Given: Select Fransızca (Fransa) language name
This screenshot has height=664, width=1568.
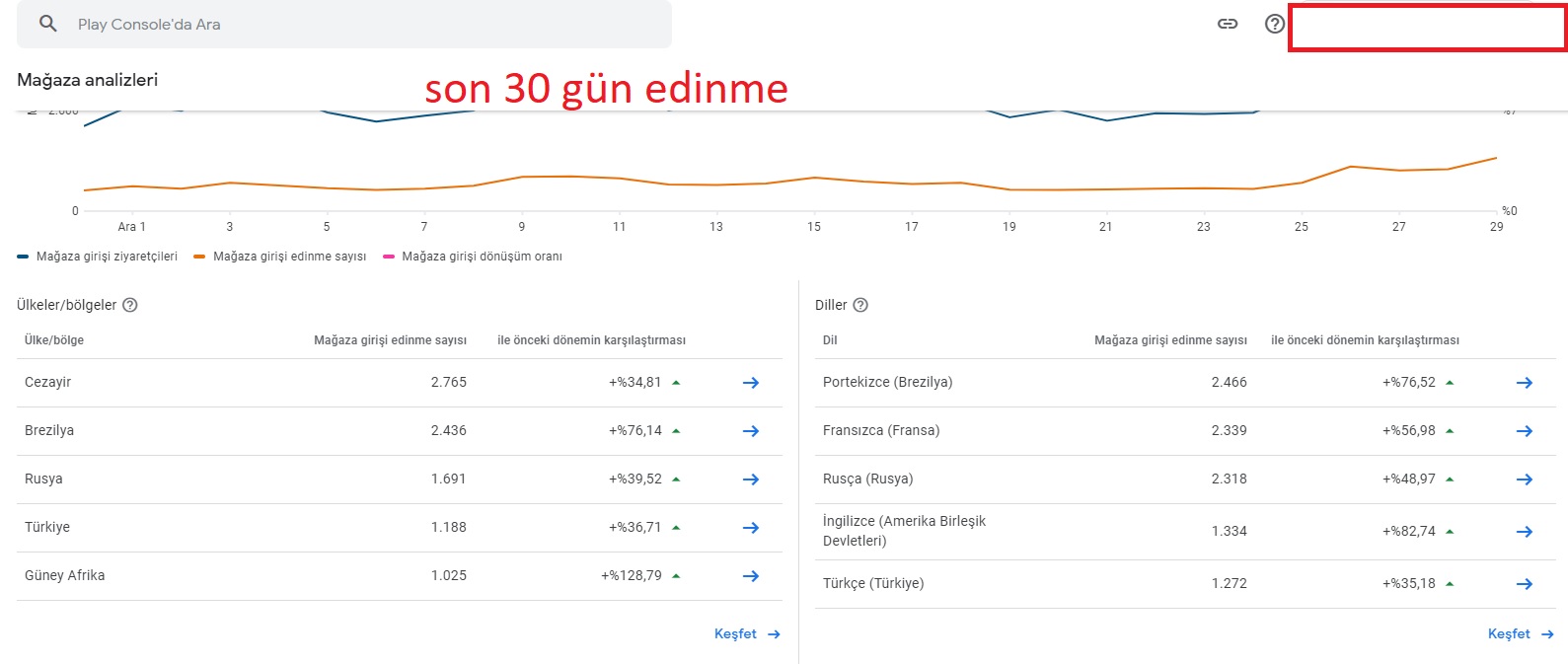Looking at the screenshot, I should click(x=881, y=430).
